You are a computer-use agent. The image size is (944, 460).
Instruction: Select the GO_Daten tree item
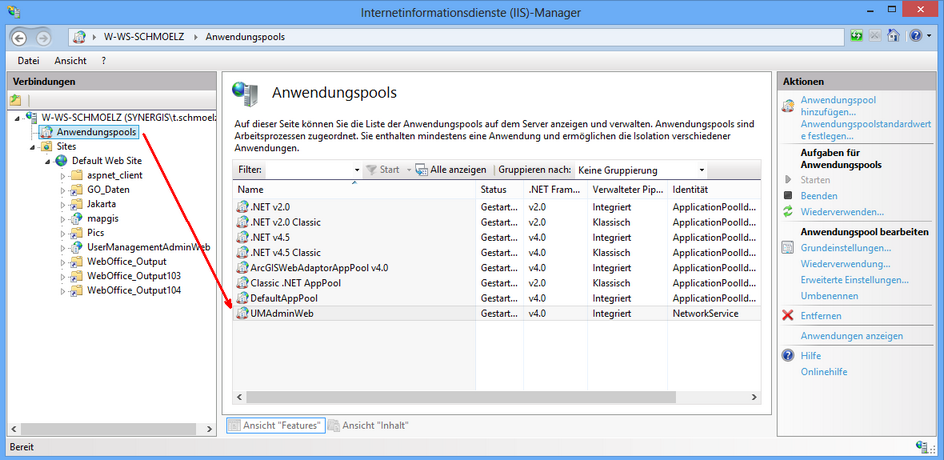coord(108,190)
